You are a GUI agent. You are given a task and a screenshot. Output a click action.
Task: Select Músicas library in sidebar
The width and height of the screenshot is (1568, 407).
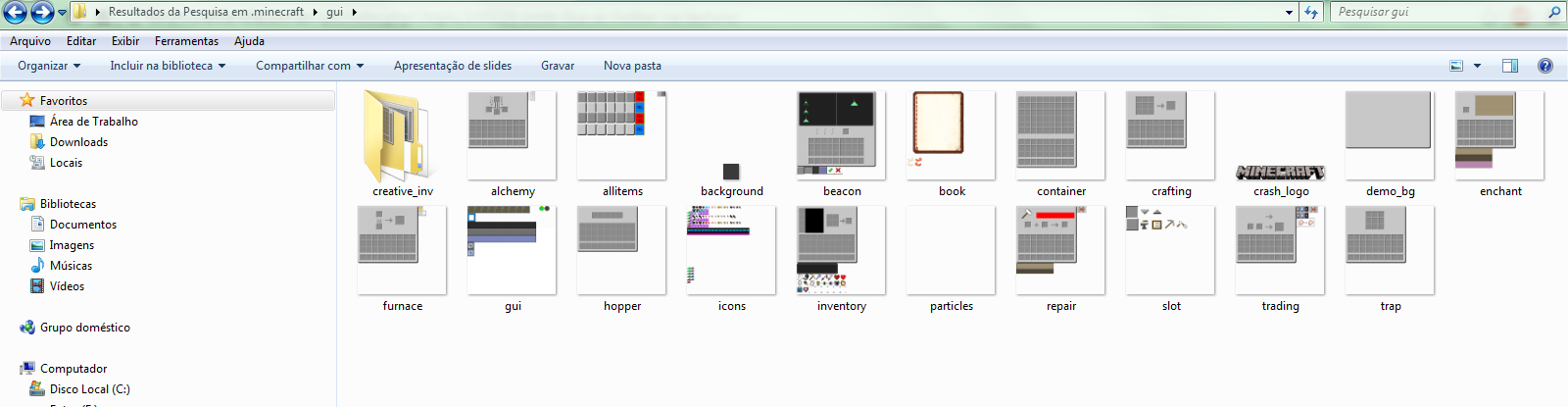(71, 266)
